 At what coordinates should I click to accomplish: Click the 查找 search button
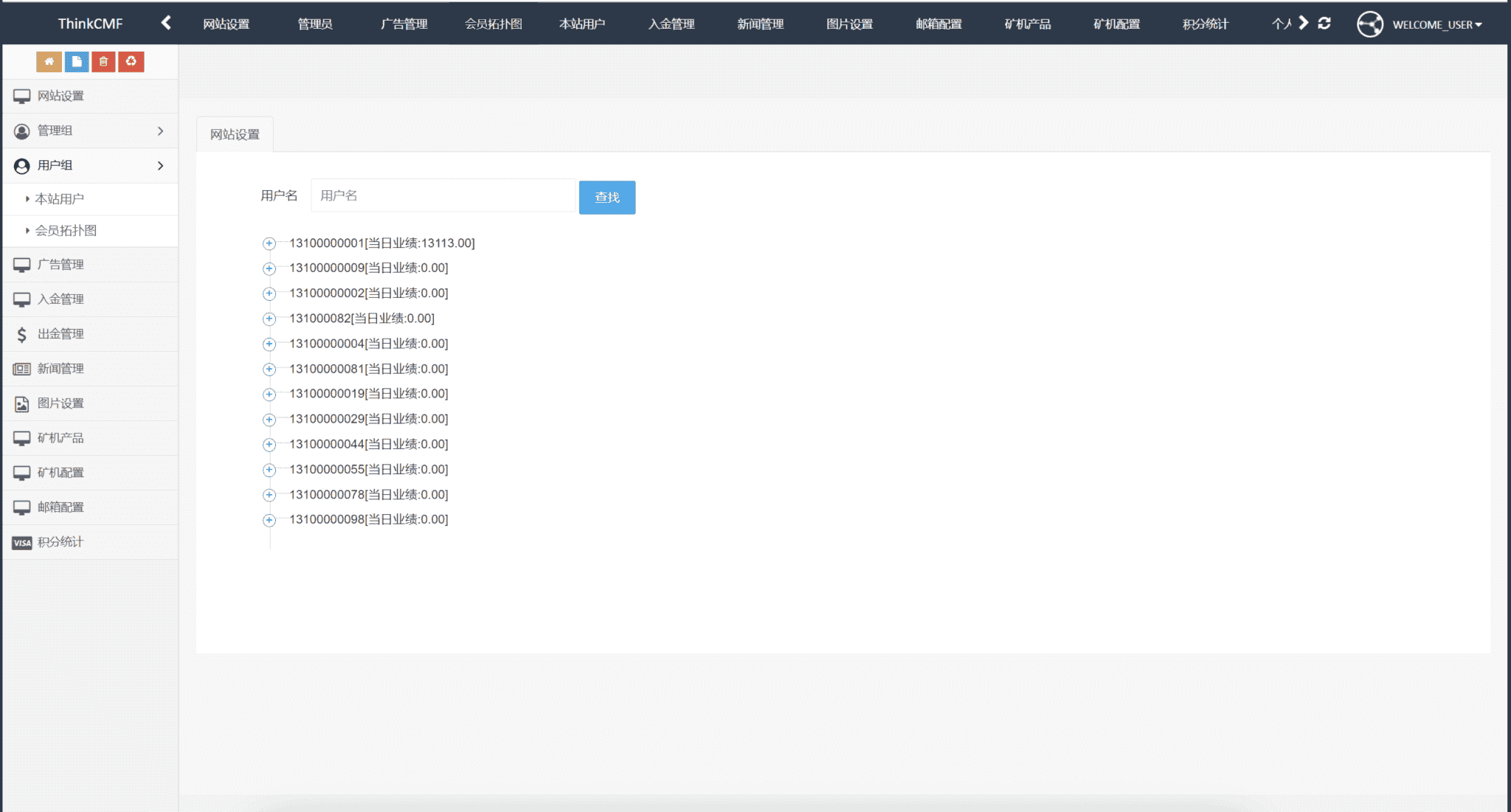(x=606, y=198)
